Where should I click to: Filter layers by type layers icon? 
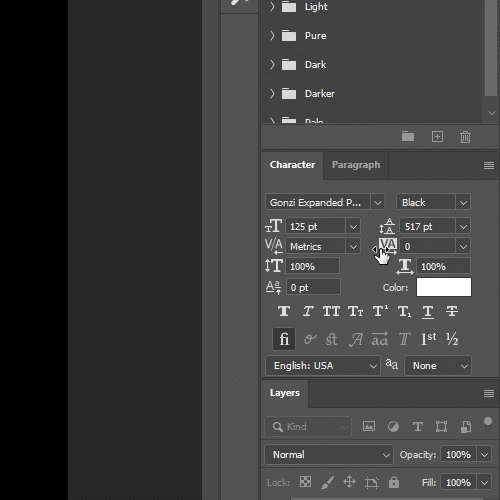[418, 427]
